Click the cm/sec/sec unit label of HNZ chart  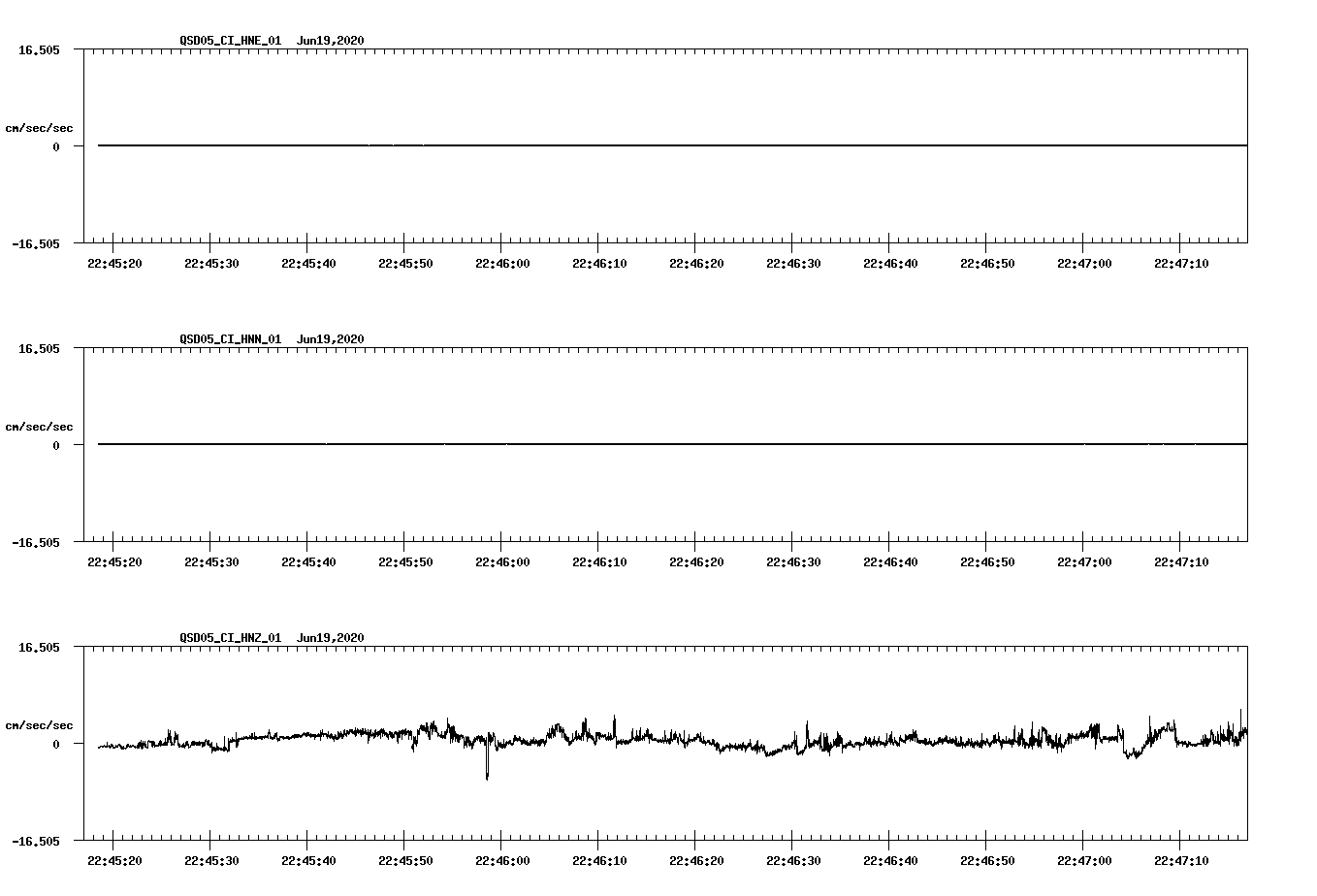(x=39, y=725)
